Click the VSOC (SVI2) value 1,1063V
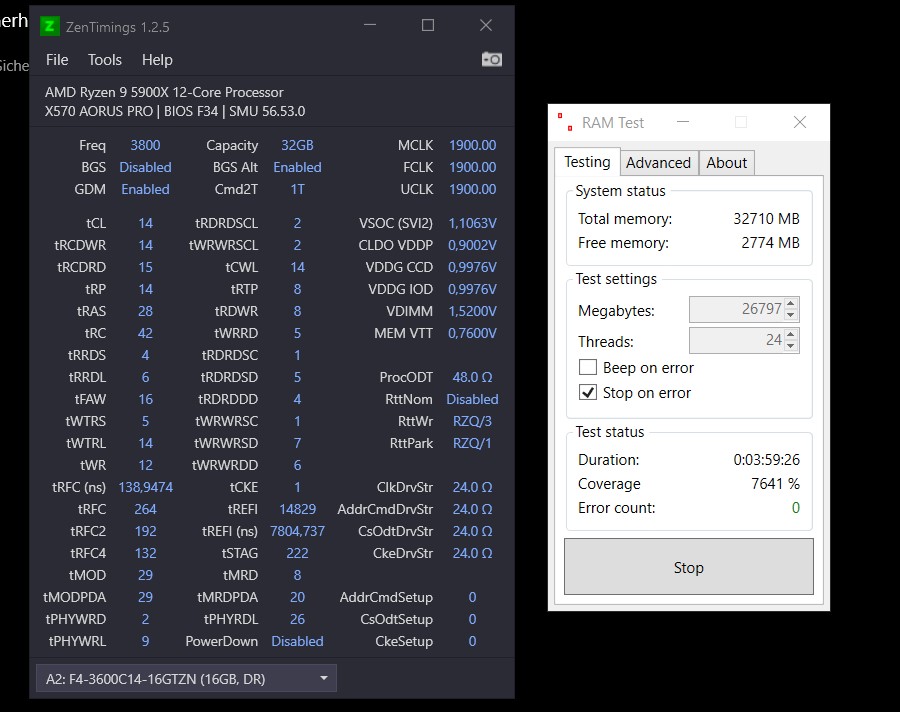This screenshot has width=900, height=712. click(472, 223)
